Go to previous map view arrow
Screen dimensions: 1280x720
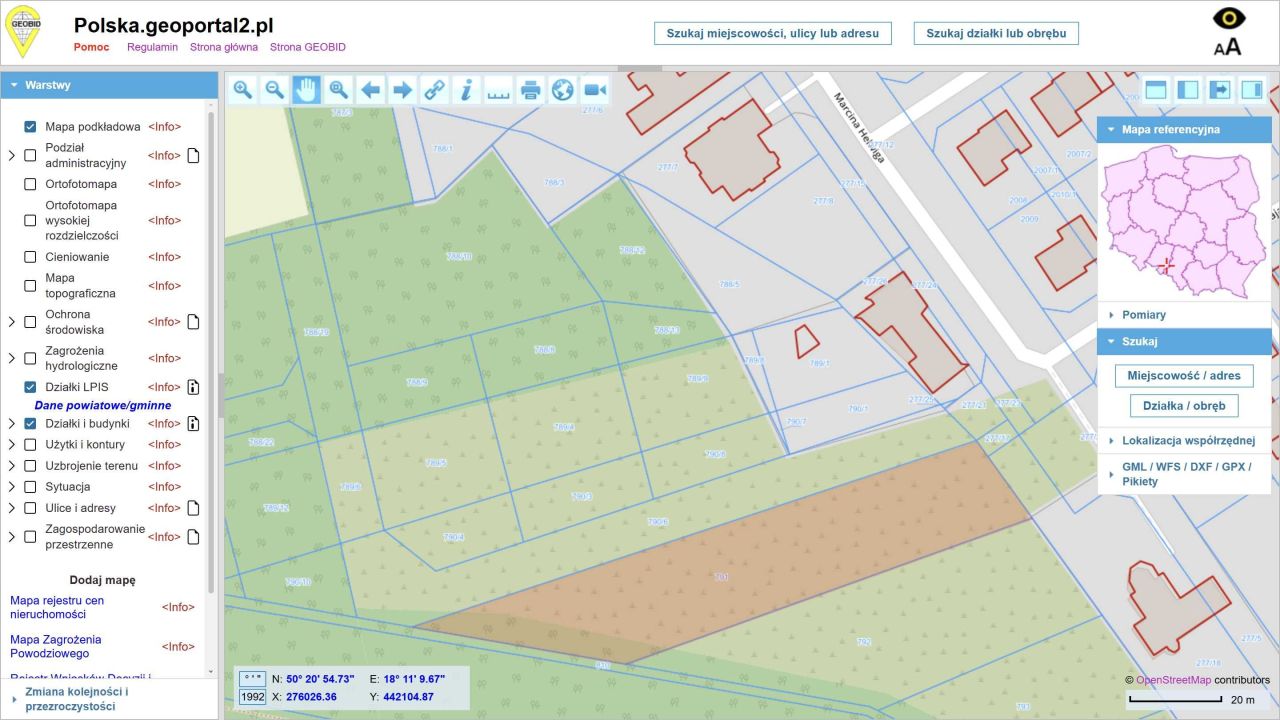point(371,90)
